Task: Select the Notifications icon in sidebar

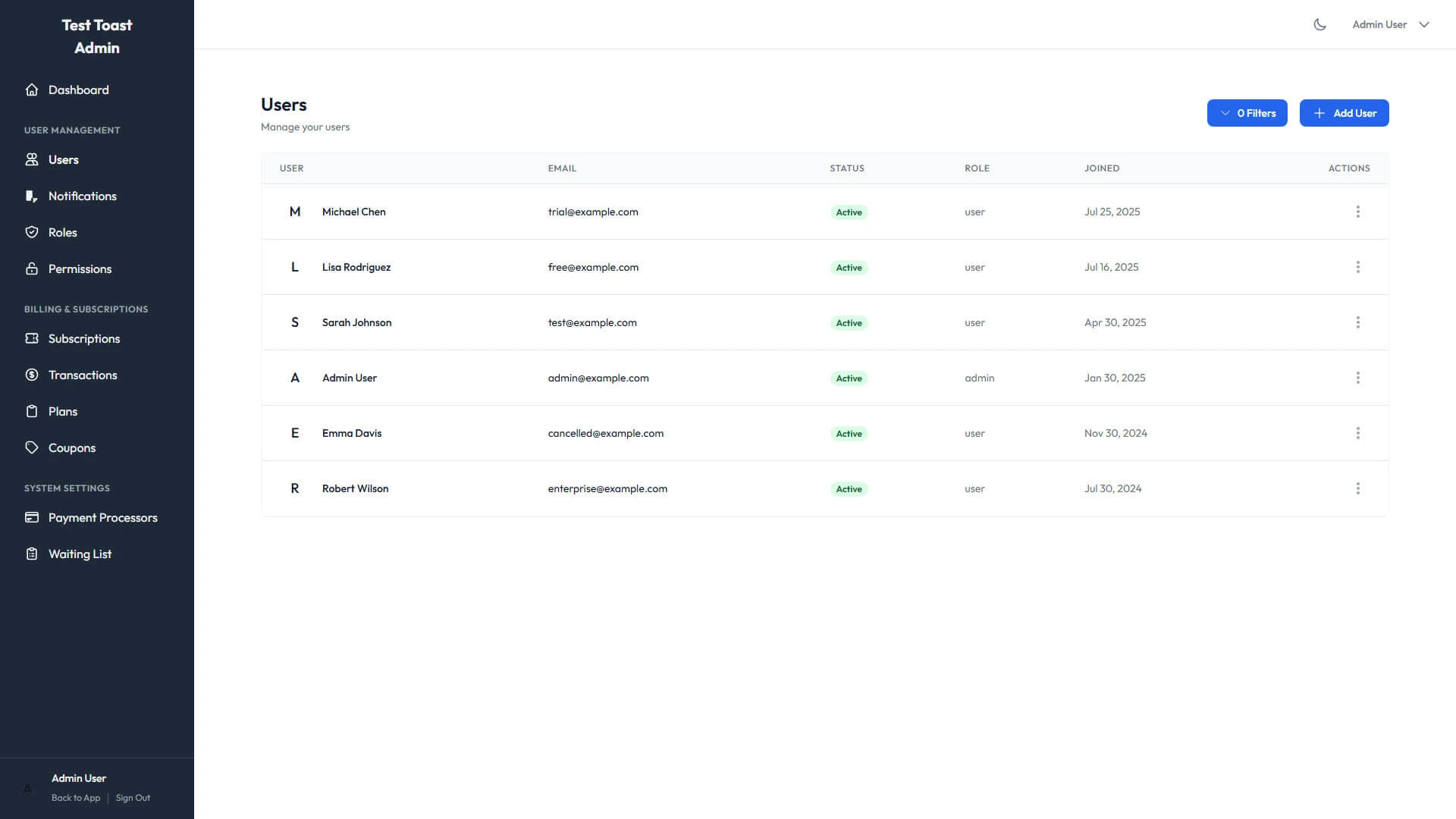Action: coord(32,196)
